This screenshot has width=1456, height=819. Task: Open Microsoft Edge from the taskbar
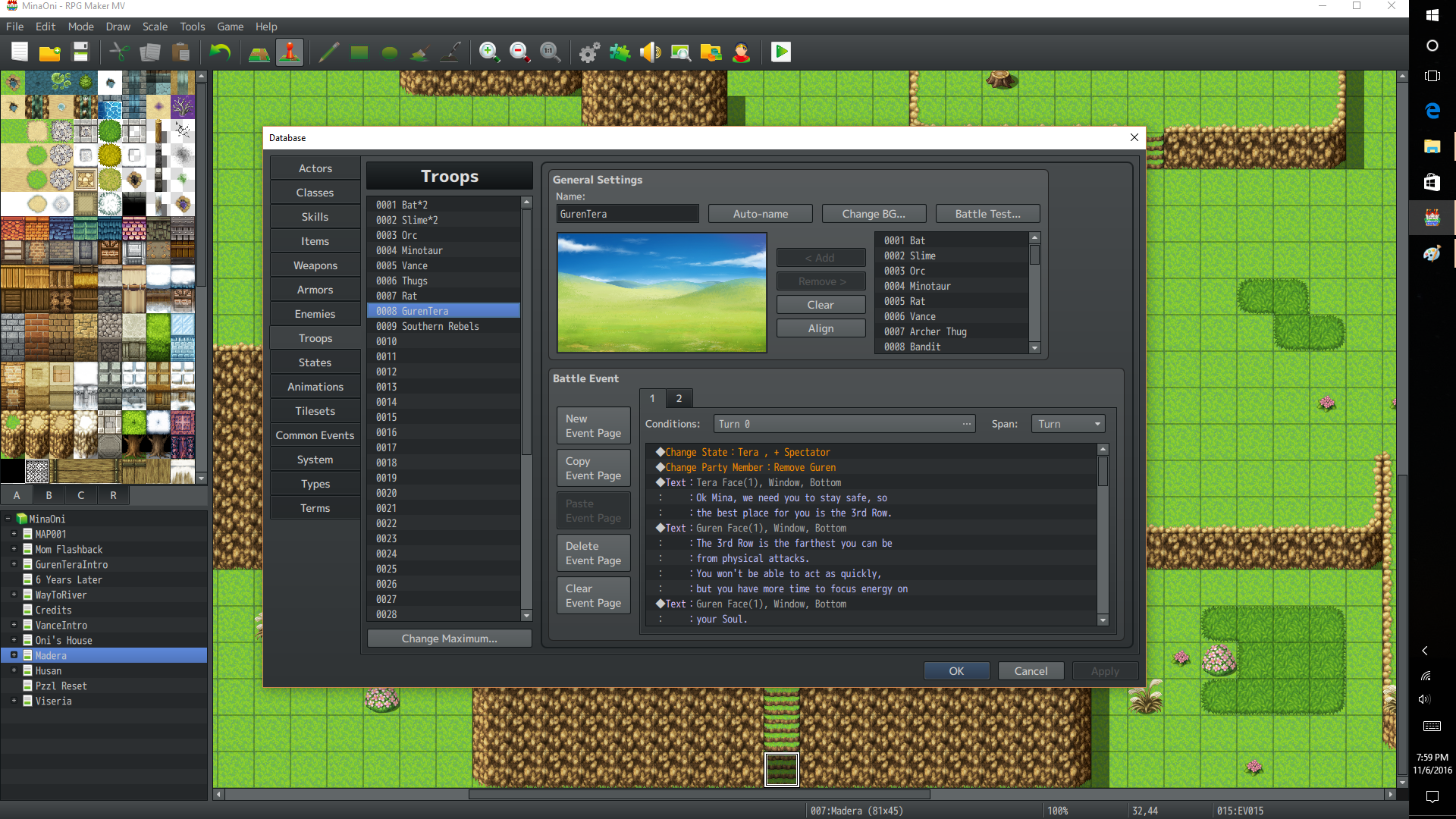[x=1432, y=111]
